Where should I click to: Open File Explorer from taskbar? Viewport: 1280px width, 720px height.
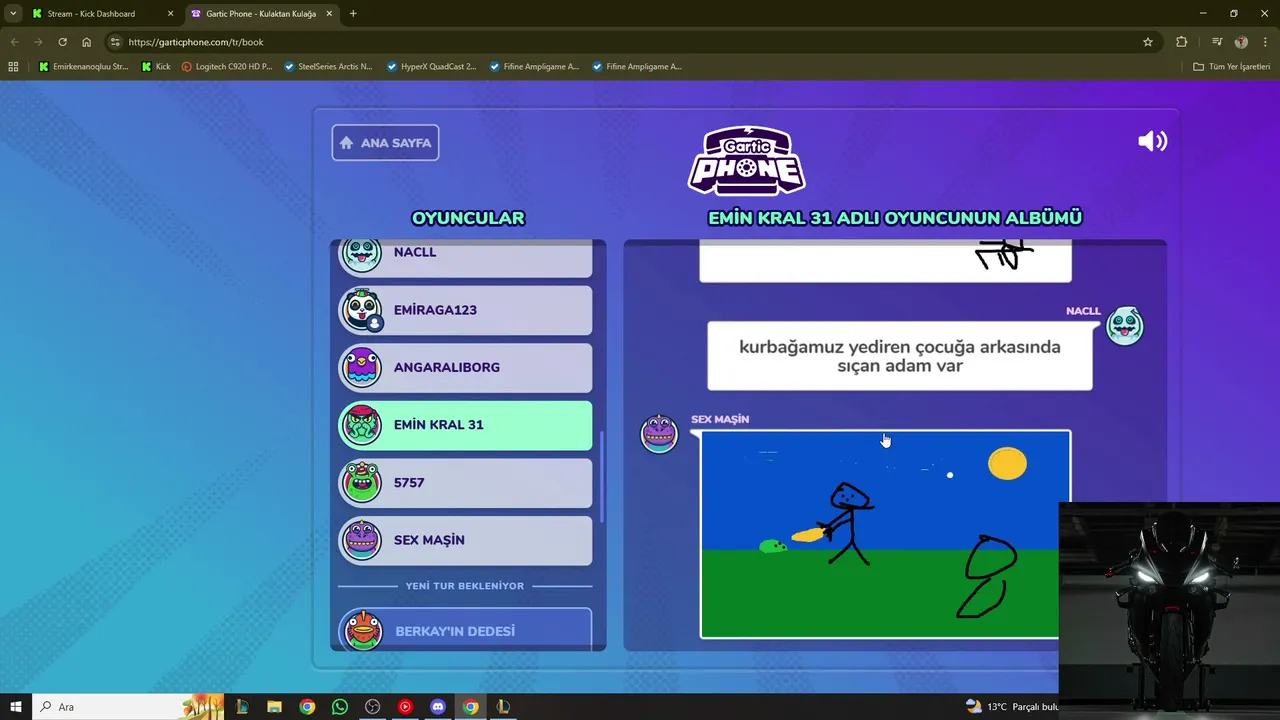click(x=274, y=707)
